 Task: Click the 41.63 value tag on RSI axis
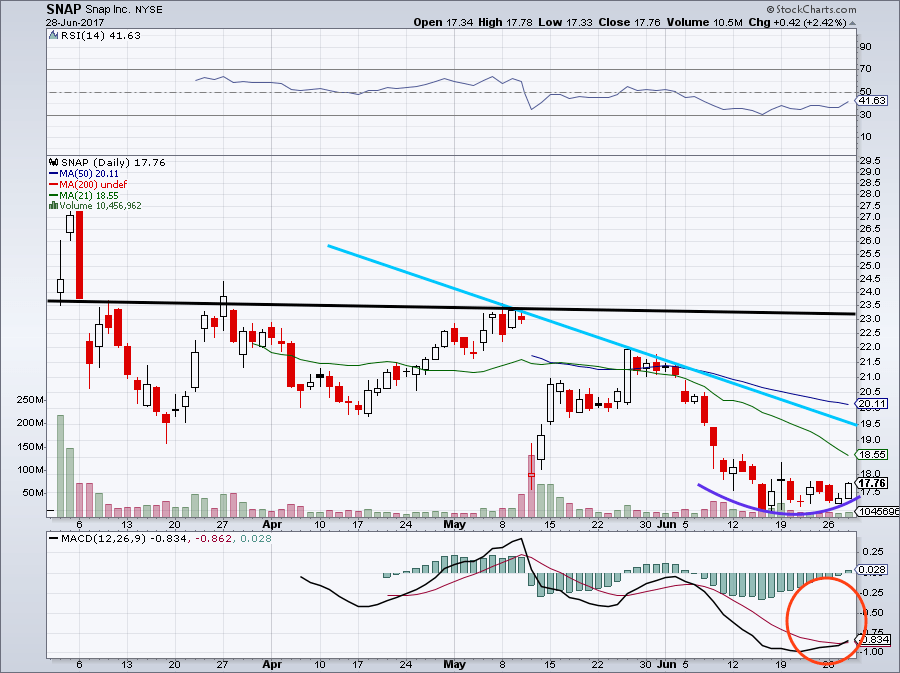873,100
